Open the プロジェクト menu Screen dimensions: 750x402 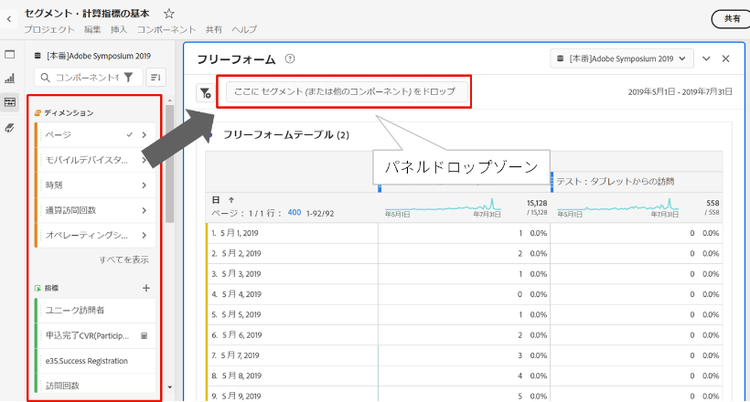tap(48, 30)
